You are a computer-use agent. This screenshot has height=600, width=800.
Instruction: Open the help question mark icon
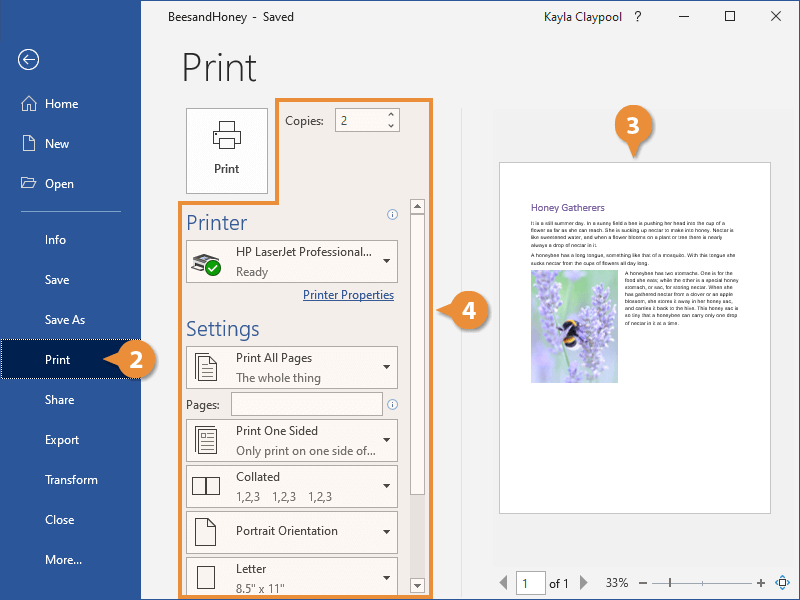click(638, 17)
